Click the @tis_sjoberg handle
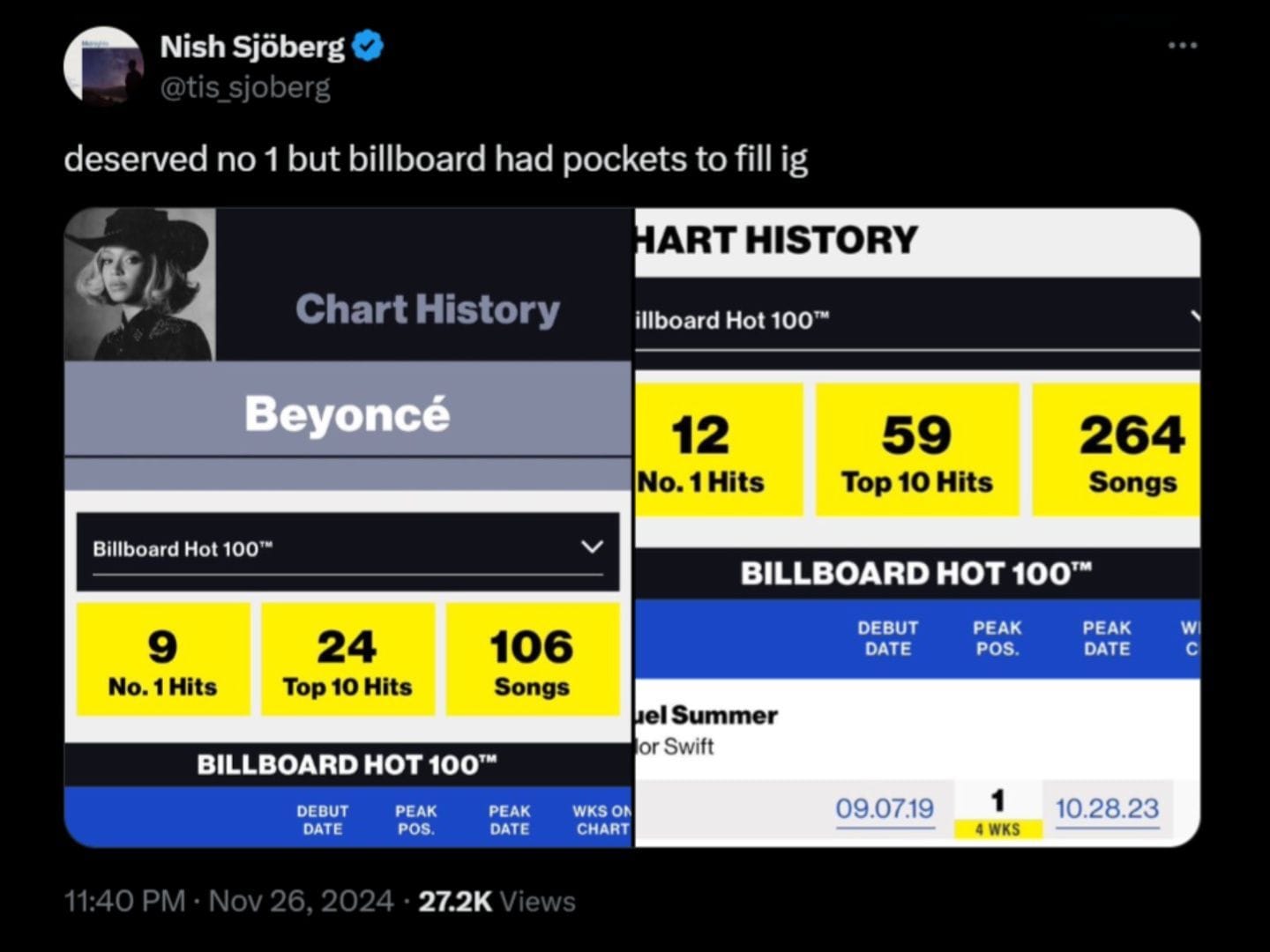This screenshot has width=1270, height=952. tap(245, 87)
